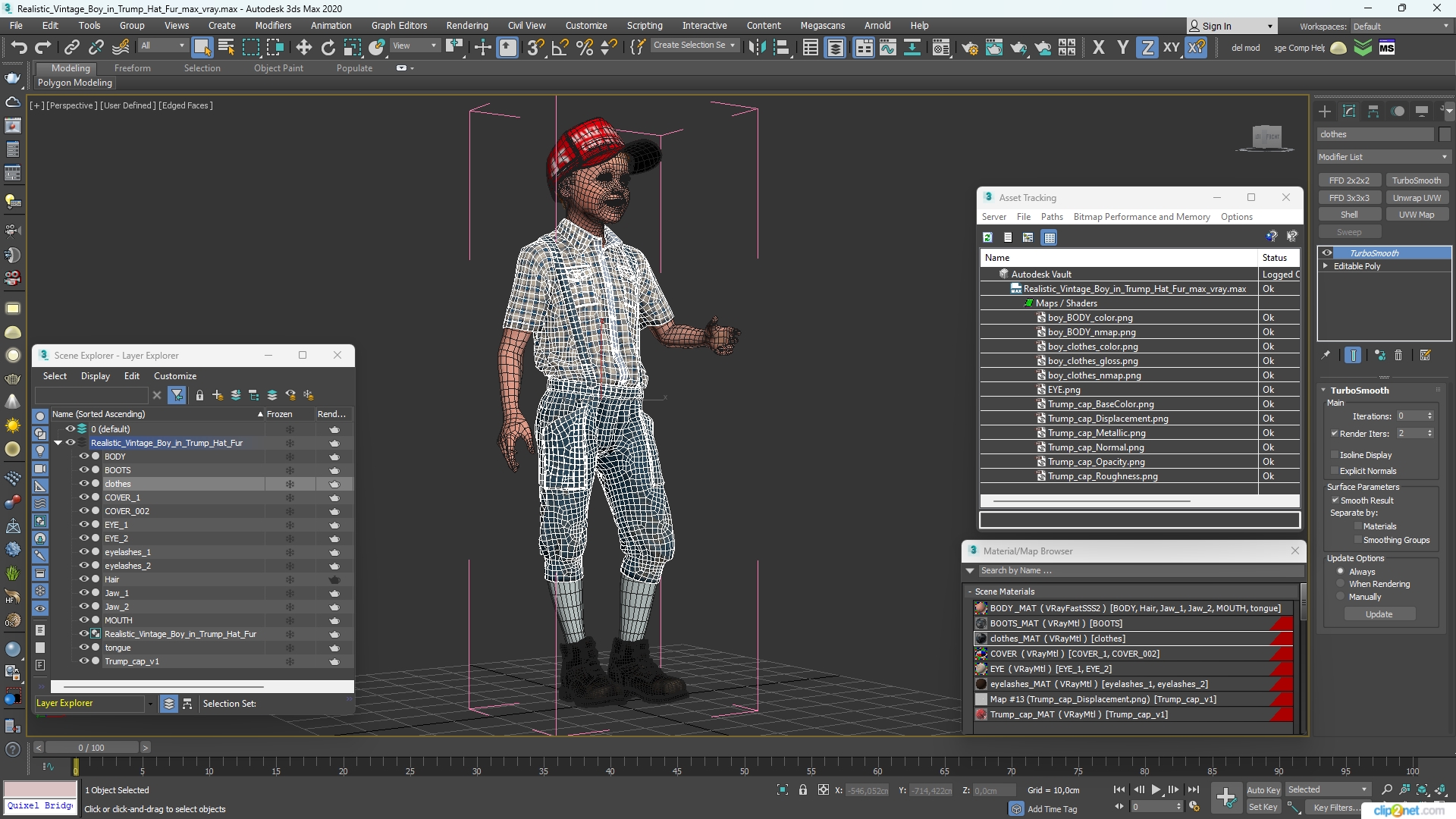The width and height of the screenshot is (1456, 819).
Task: Click the Play Animation button
Action: tap(1156, 789)
